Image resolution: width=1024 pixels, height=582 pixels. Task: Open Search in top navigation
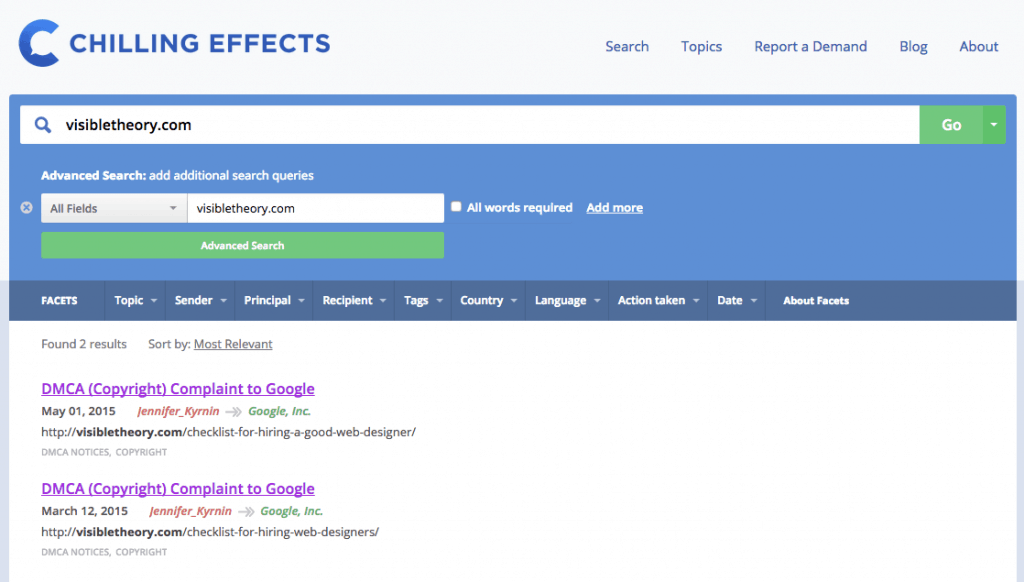click(627, 46)
